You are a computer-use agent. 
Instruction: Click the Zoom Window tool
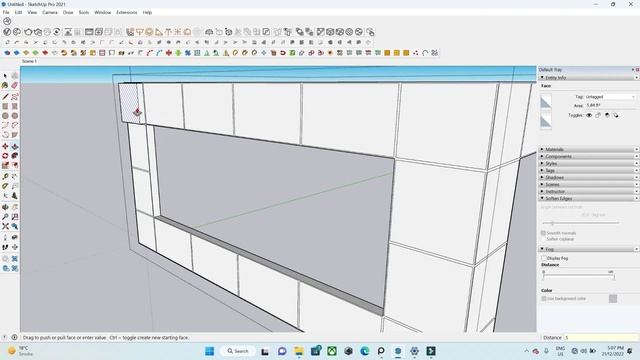15,217
